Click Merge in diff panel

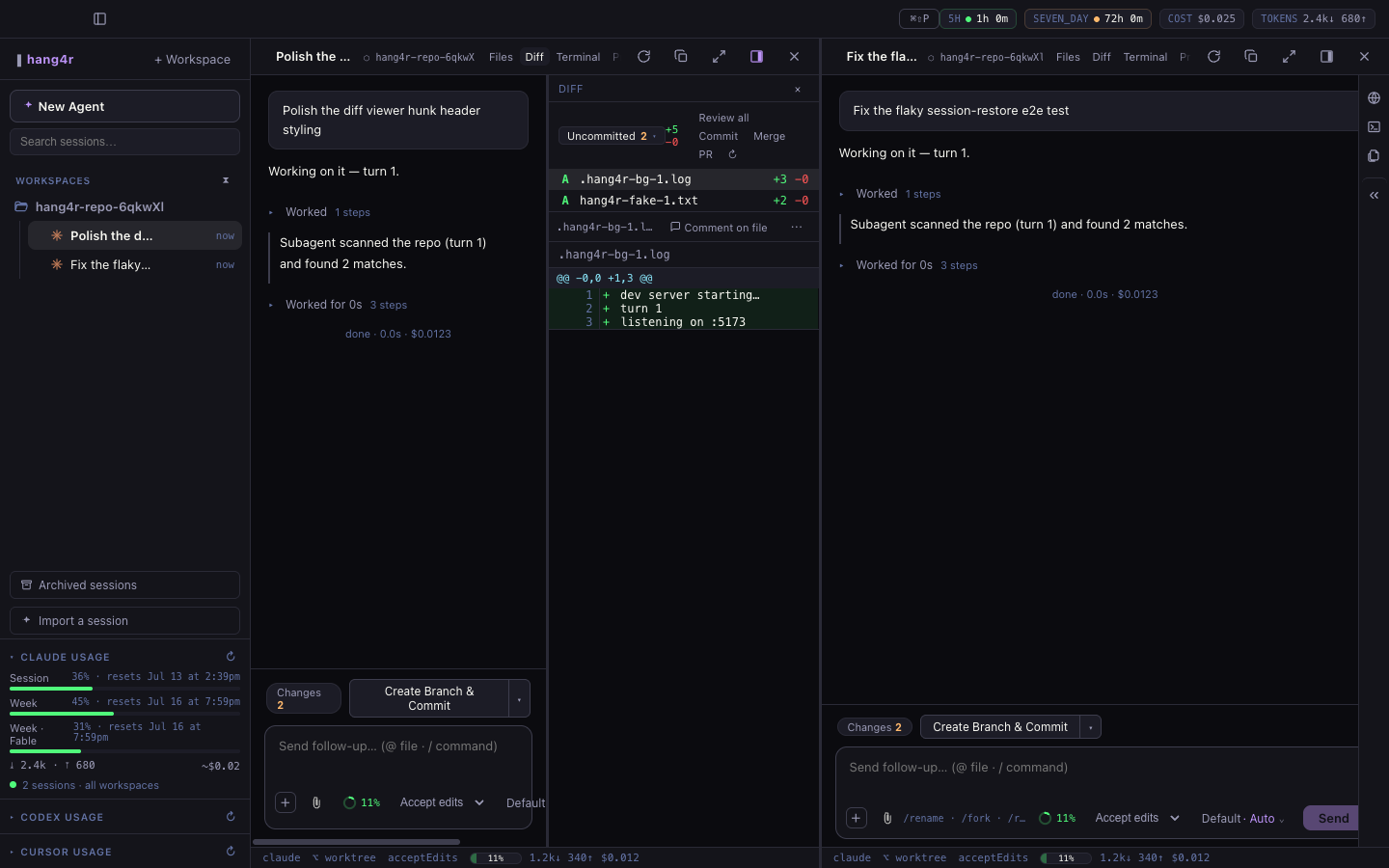tap(769, 136)
